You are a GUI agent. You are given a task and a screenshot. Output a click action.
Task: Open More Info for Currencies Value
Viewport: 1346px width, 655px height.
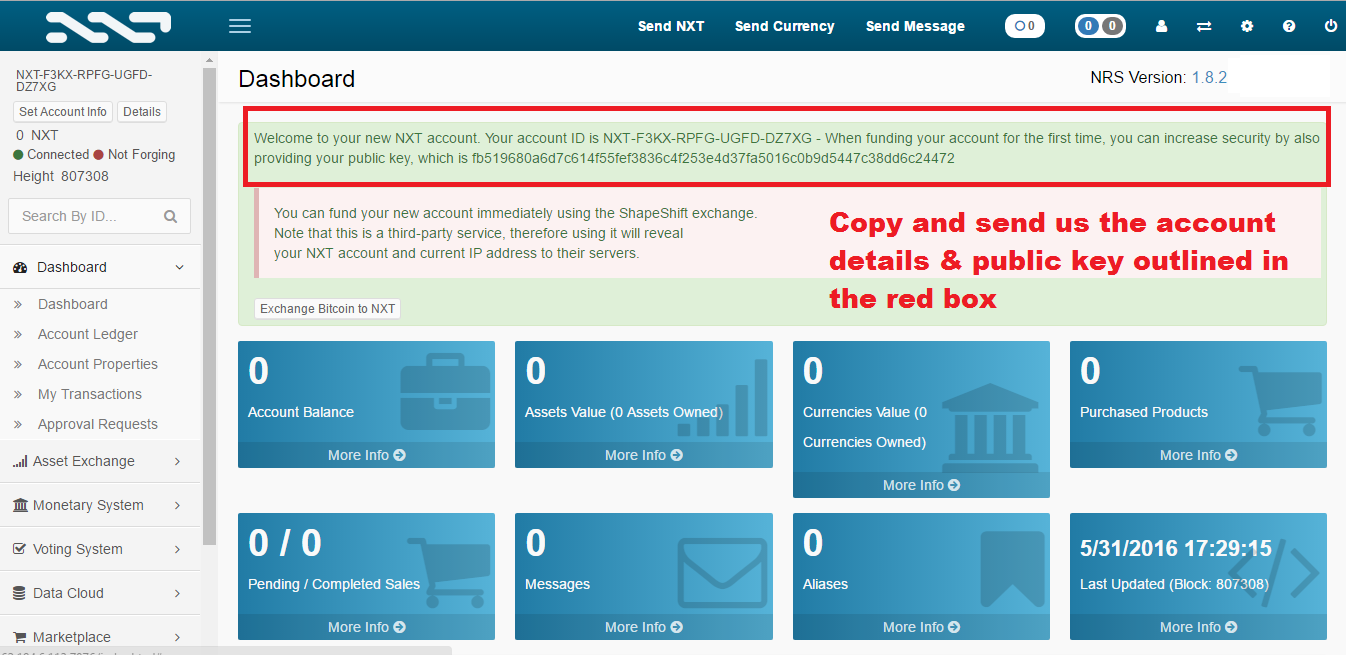(x=921, y=485)
